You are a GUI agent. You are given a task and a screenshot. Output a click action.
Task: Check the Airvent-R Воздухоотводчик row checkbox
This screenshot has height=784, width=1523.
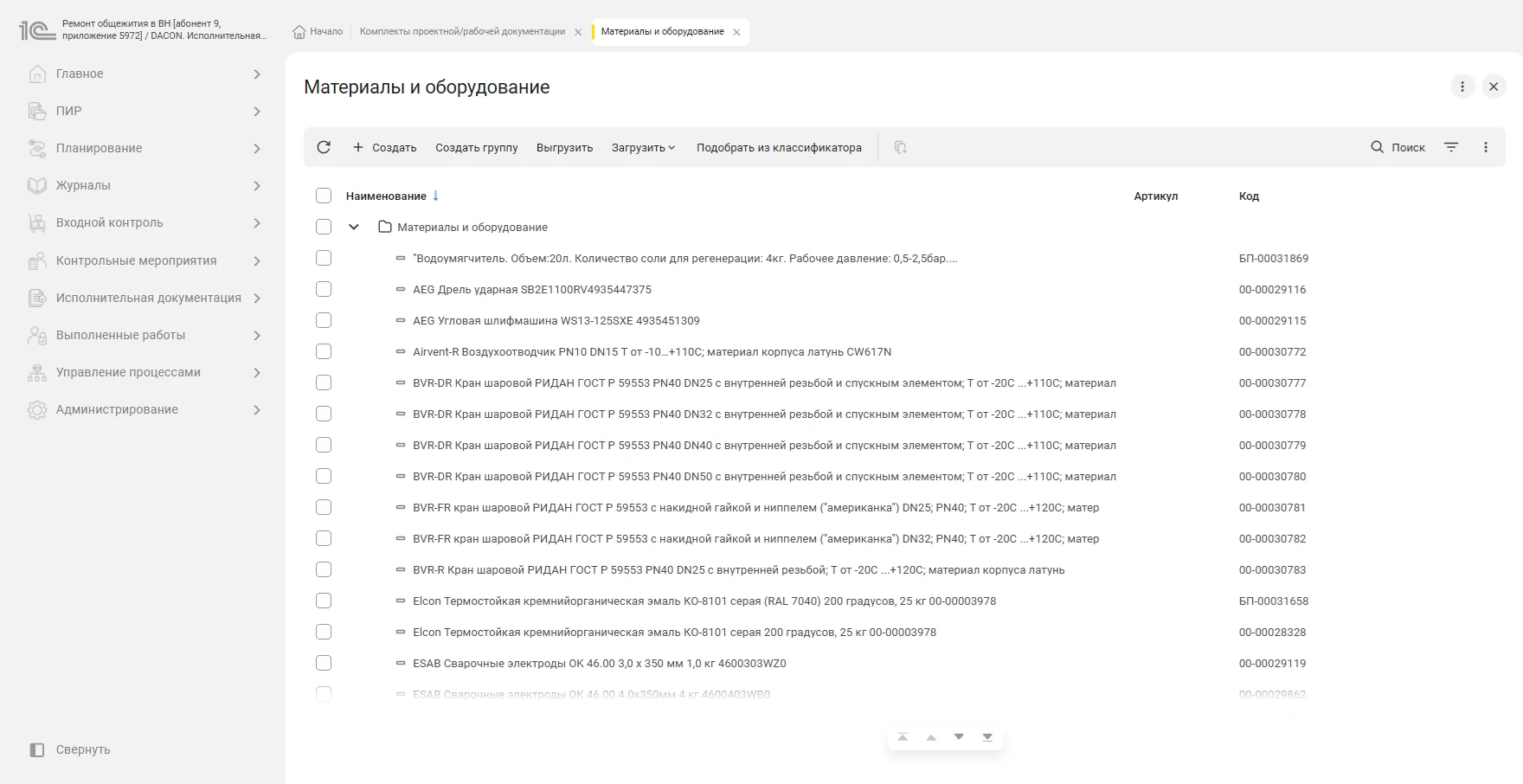(x=324, y=351)
